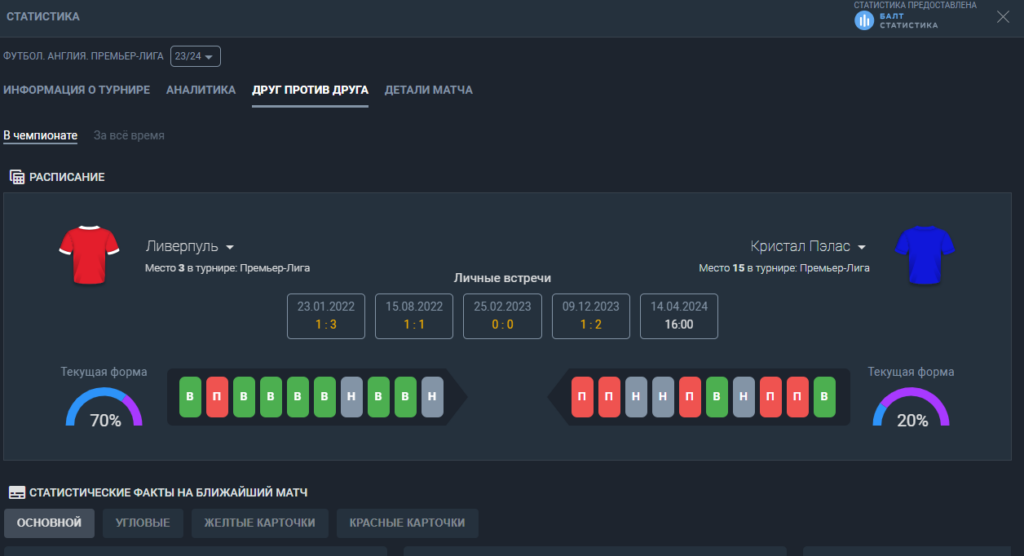Open the 23/24 season dropdown
1024x556 pixels.
point(195,56)
